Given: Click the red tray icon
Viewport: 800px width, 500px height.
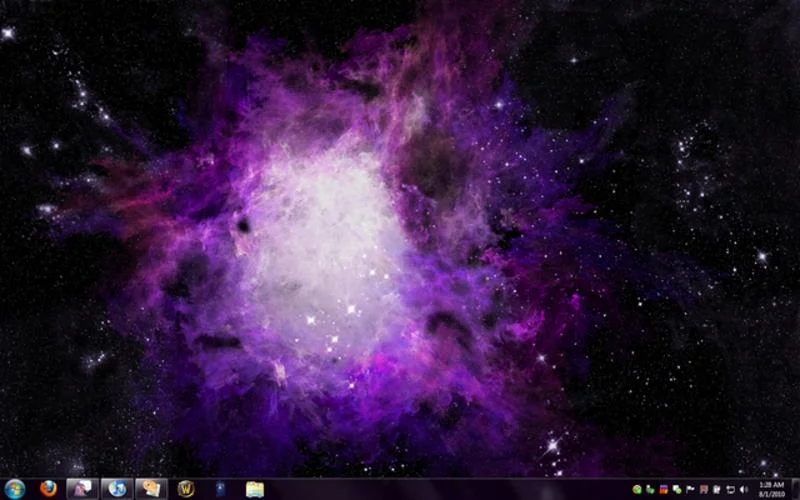Looking at the screenshot, I should click(x=704, y=489).
